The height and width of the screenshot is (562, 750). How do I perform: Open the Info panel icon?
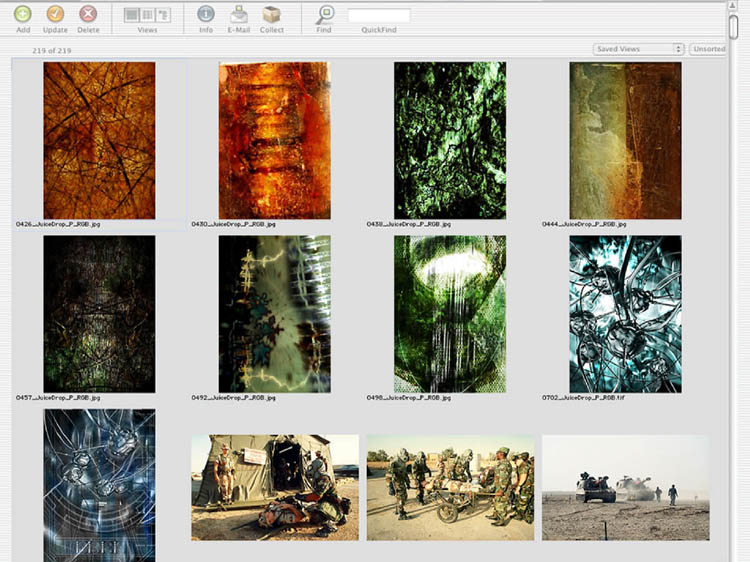coord(206,14)
